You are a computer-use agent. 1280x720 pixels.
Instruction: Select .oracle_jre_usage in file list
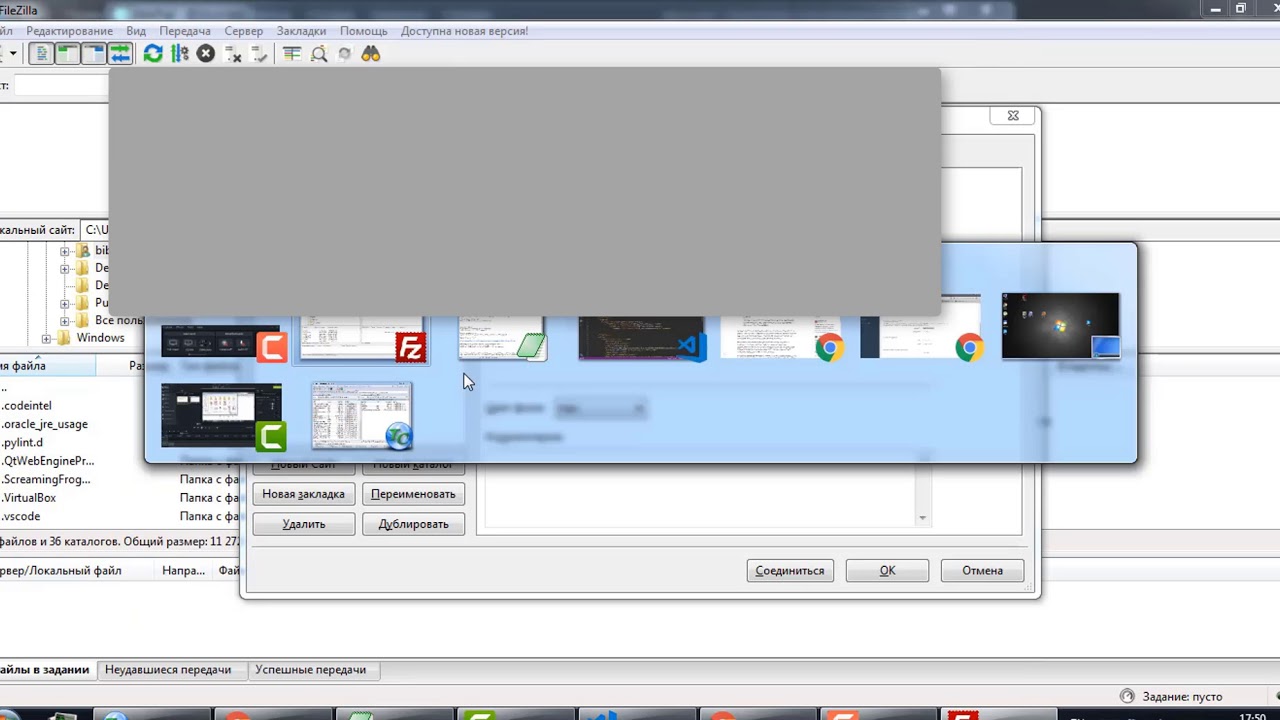(x=45, y=424)
